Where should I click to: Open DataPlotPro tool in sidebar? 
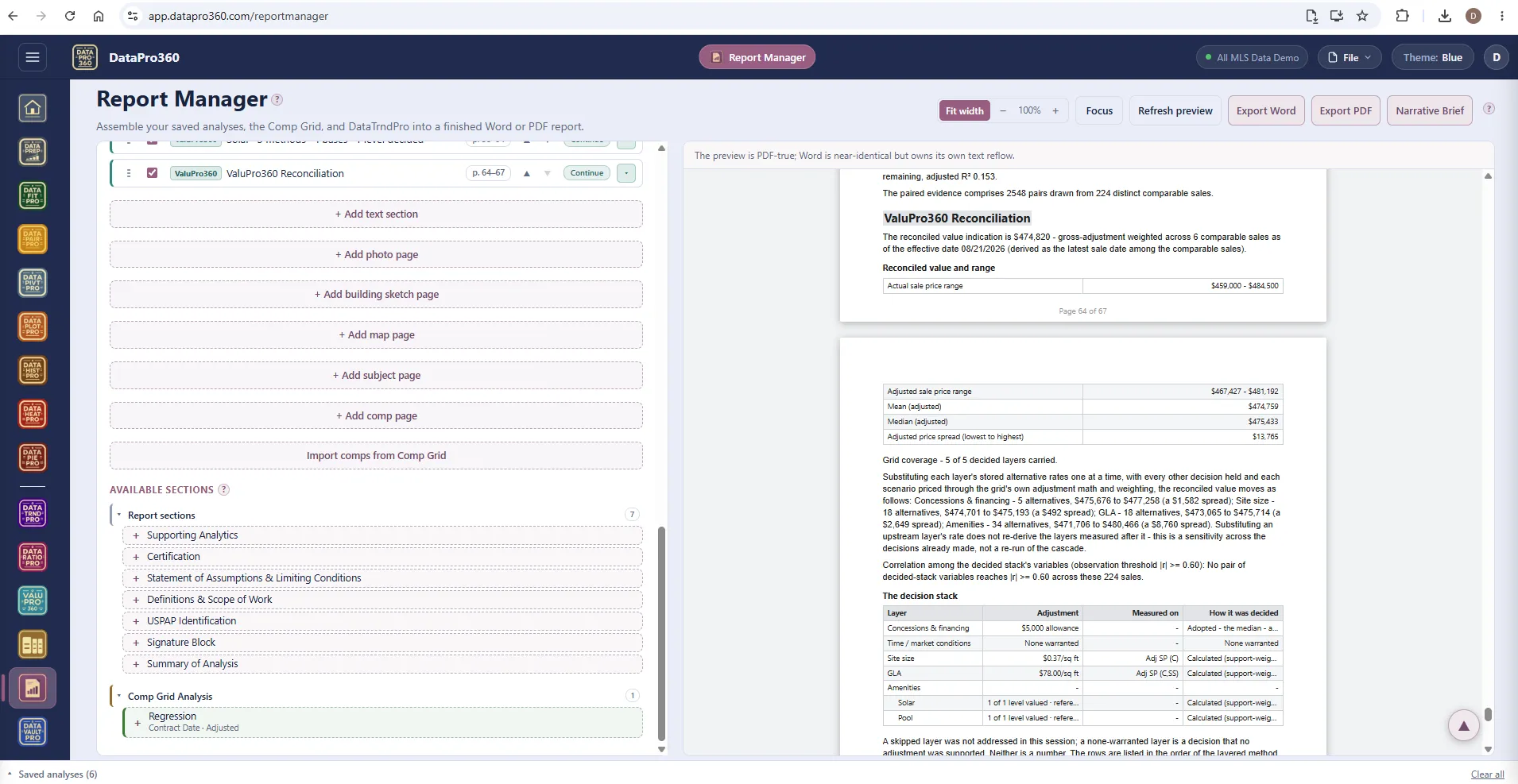click(x=33, y=326)
